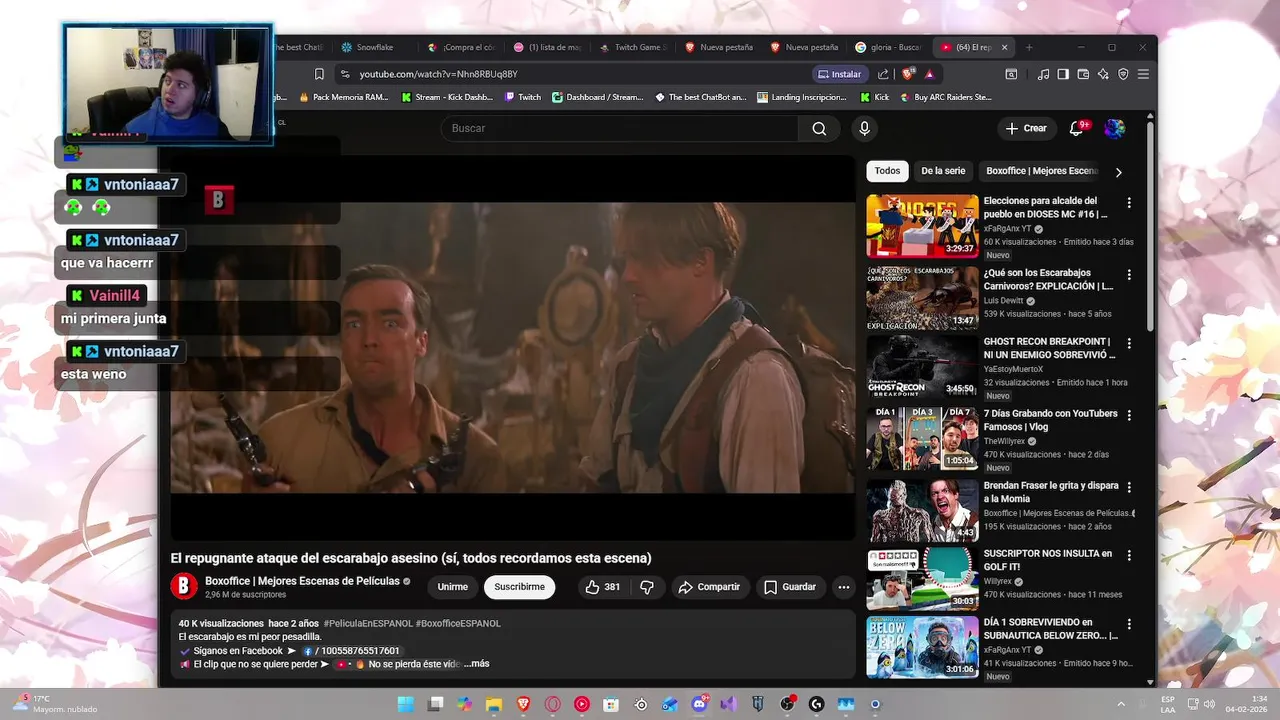This screenshot has width=1280, height=720.
Task: Open the three-dot more actions under video
Action: [x=844, y=587]
